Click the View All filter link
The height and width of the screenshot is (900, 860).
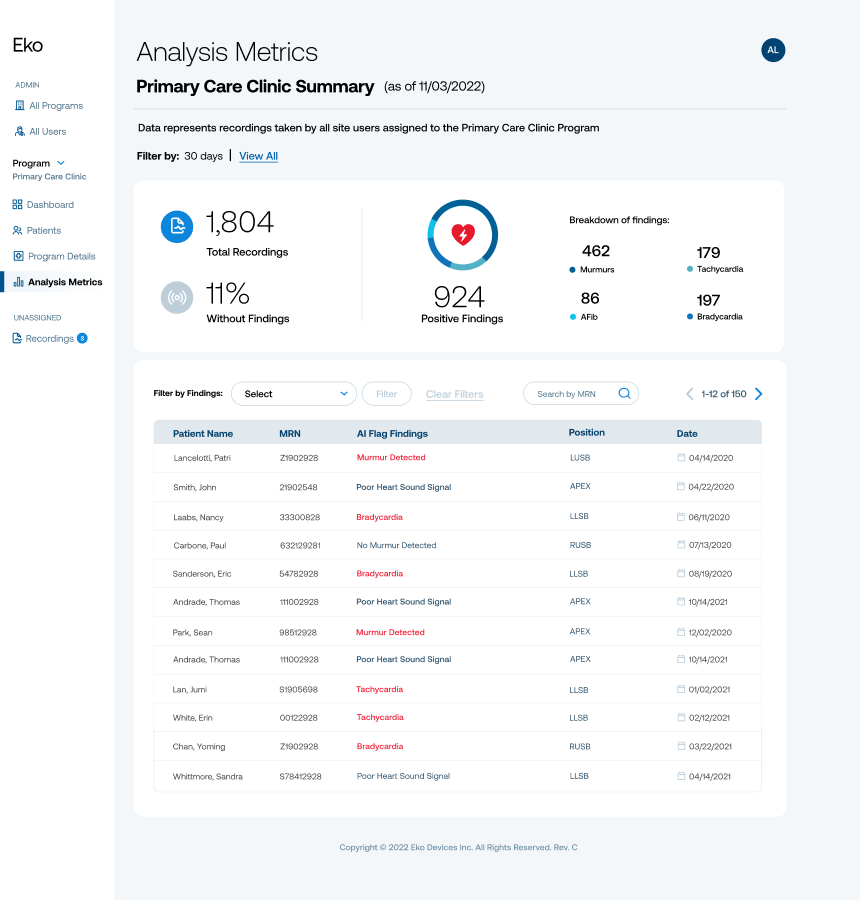coord(258,156)
